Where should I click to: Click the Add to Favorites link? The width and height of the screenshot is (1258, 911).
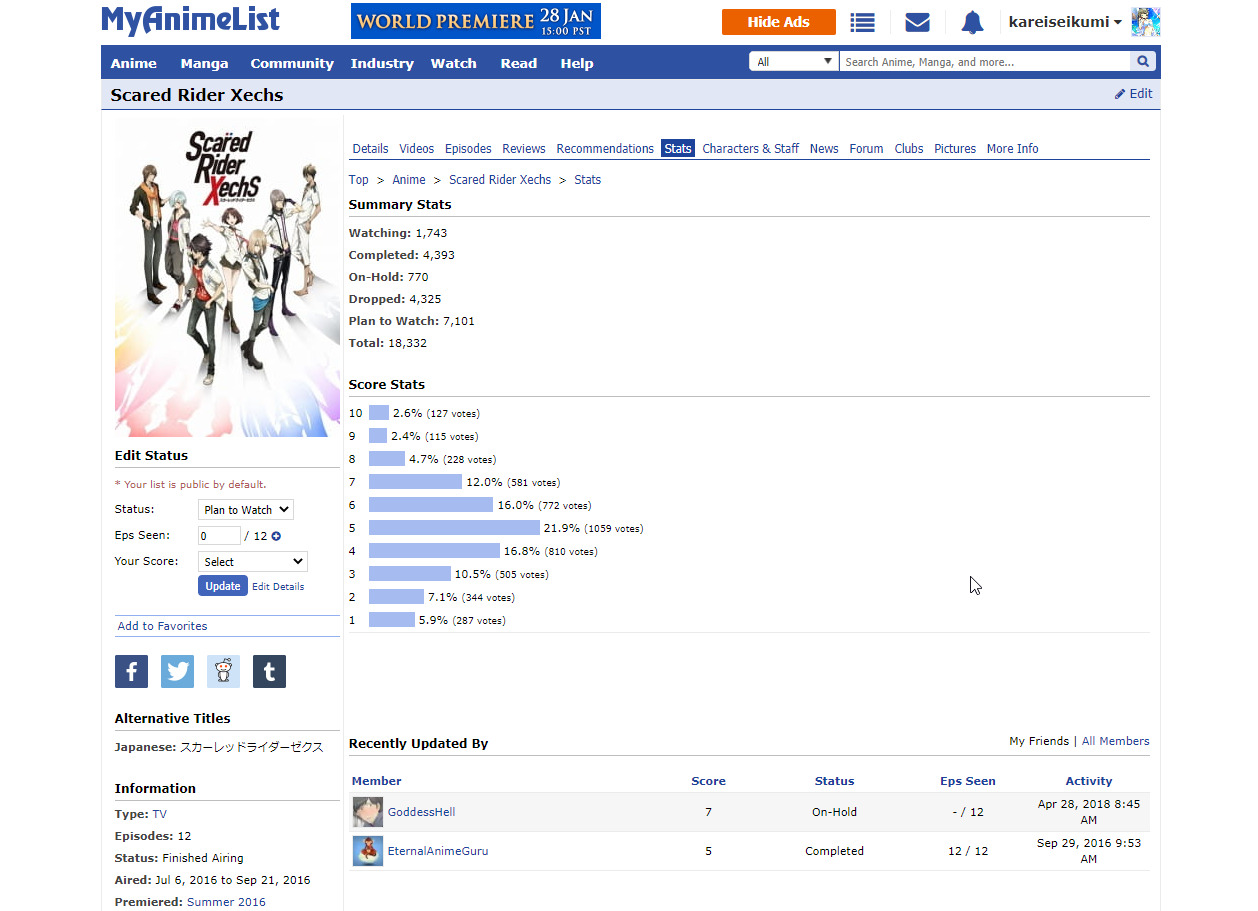coord(163,626)
